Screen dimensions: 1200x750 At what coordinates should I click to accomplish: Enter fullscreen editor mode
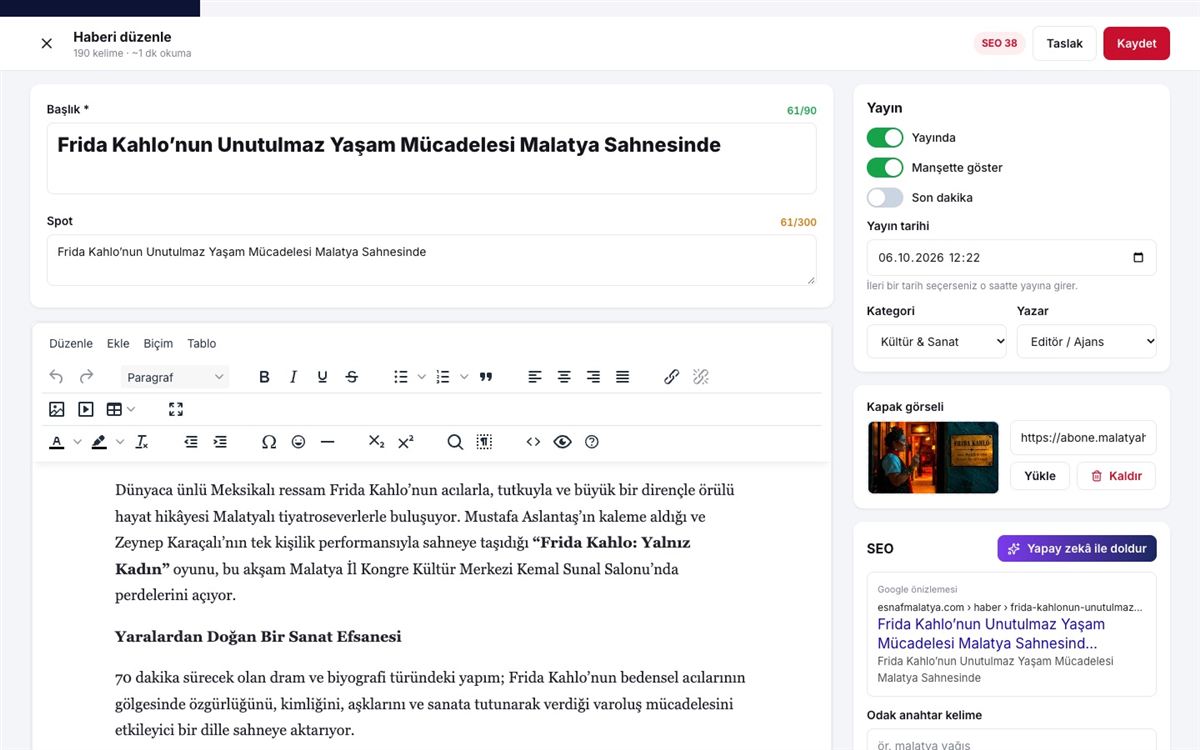click(176, 409)
